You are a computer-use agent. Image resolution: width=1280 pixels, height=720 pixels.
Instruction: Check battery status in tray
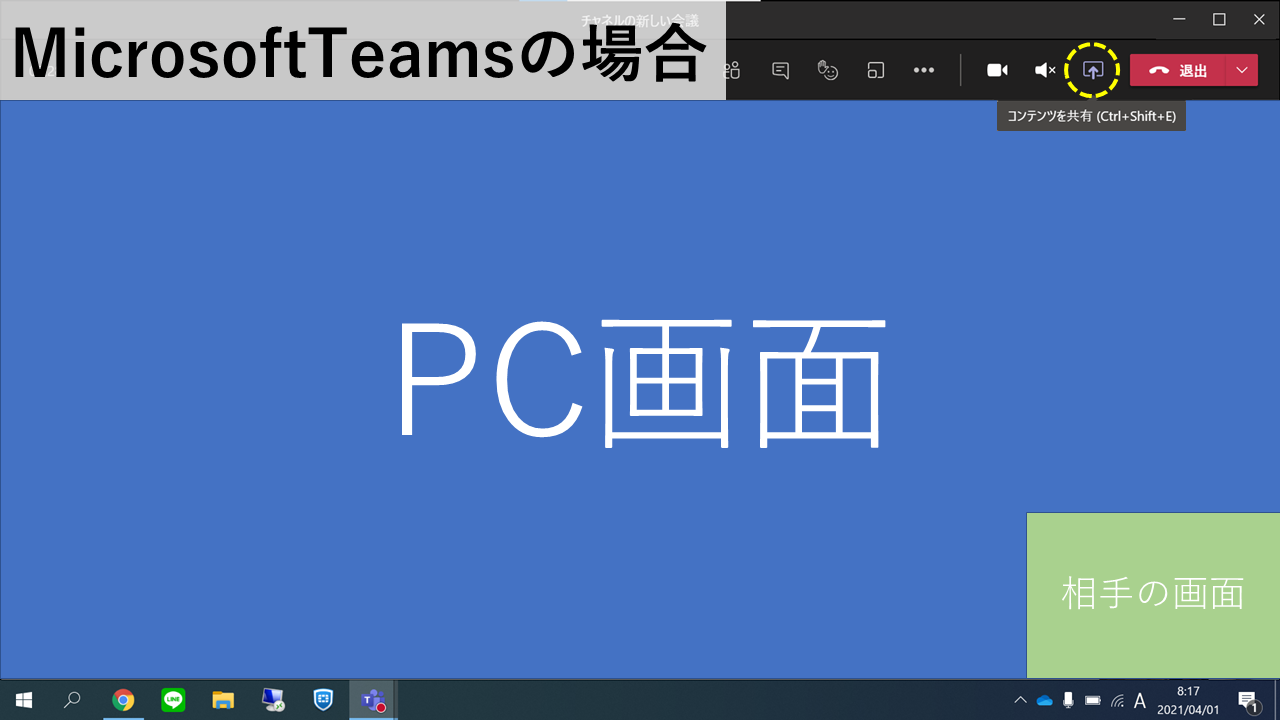(x=1092, y=700)
